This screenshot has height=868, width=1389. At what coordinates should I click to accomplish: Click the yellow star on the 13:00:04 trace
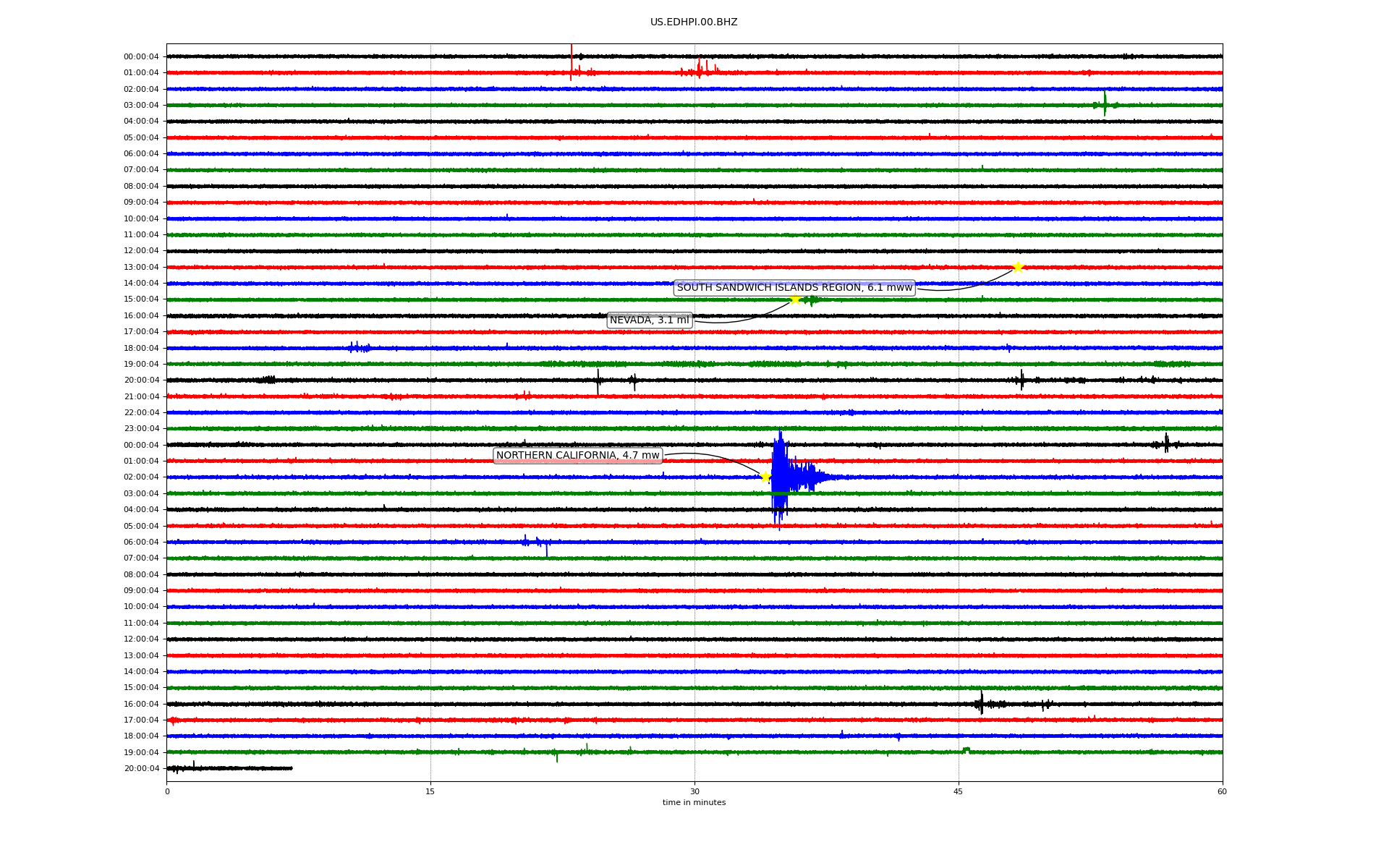pos(1018,267)
